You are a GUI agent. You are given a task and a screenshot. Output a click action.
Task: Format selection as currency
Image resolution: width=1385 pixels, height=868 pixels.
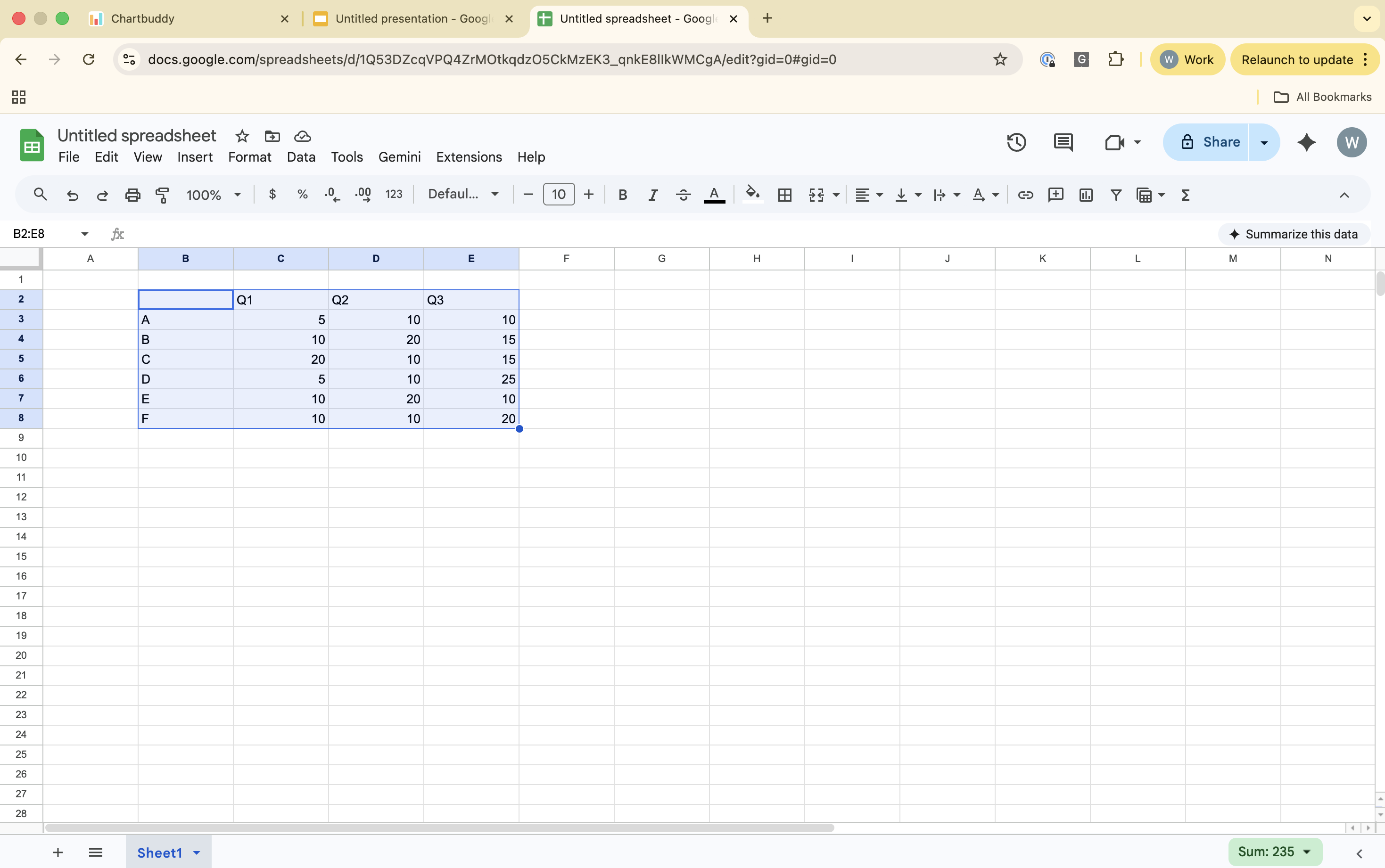click(x=272, y=194)
